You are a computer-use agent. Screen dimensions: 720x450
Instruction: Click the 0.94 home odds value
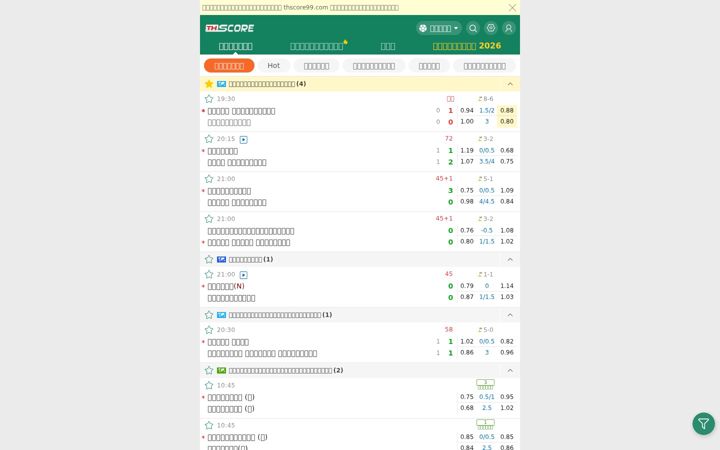coord(467,110)
